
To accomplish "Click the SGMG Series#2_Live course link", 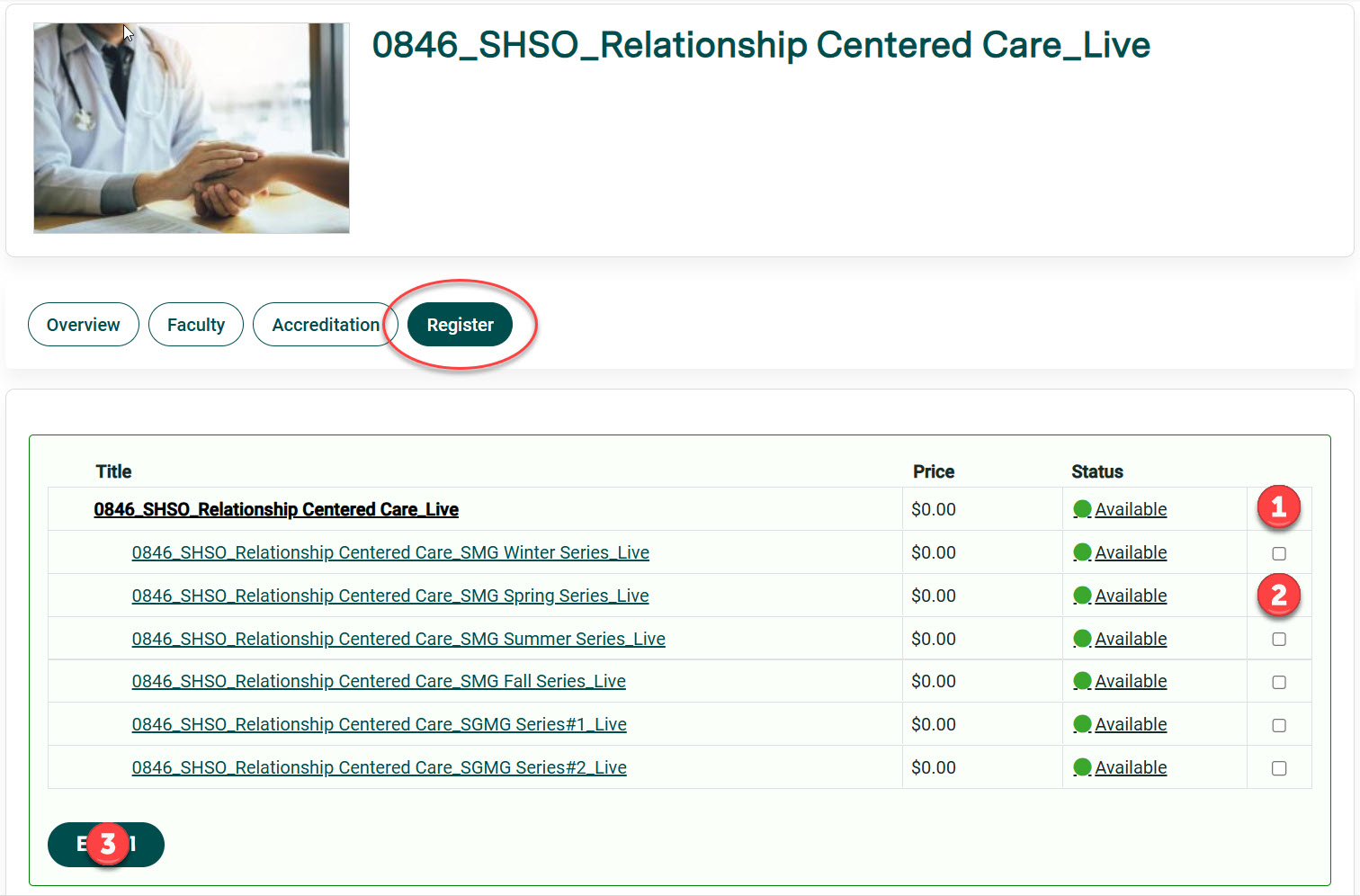I will [x=379, y=768].
